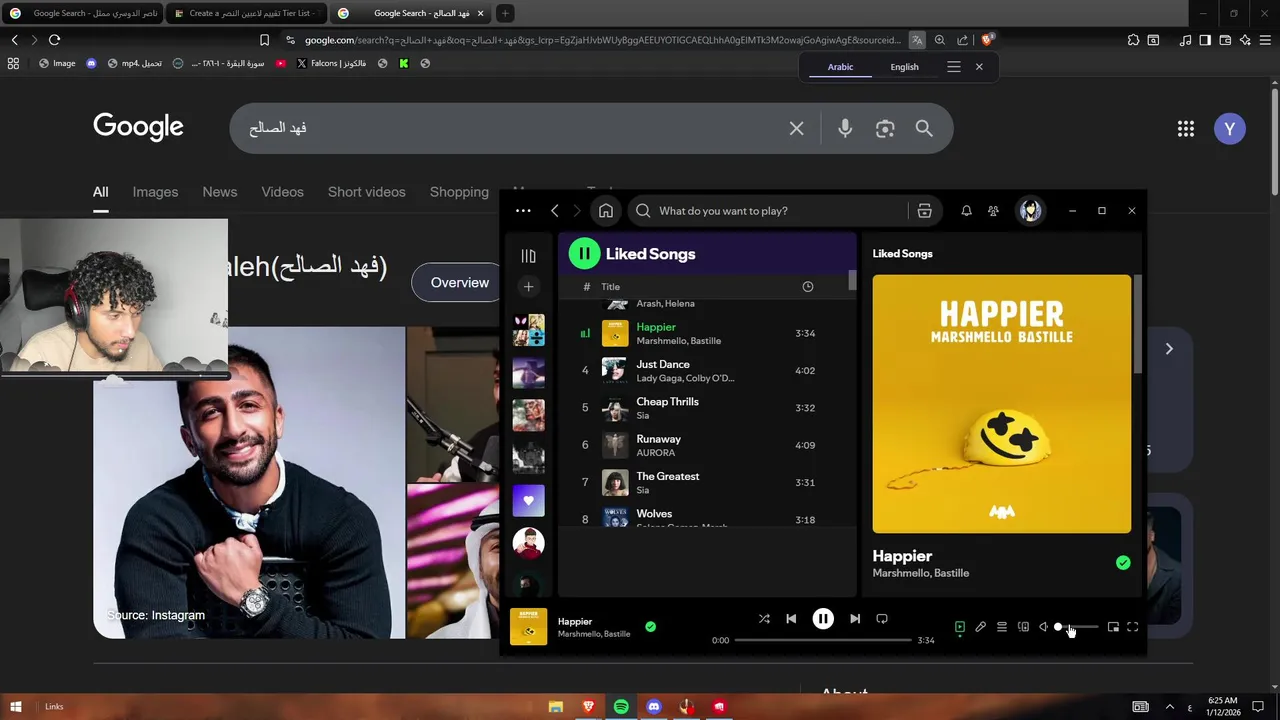1280x720 pixels.
Task: Switch to Google Videos tab
Action: 282,192
